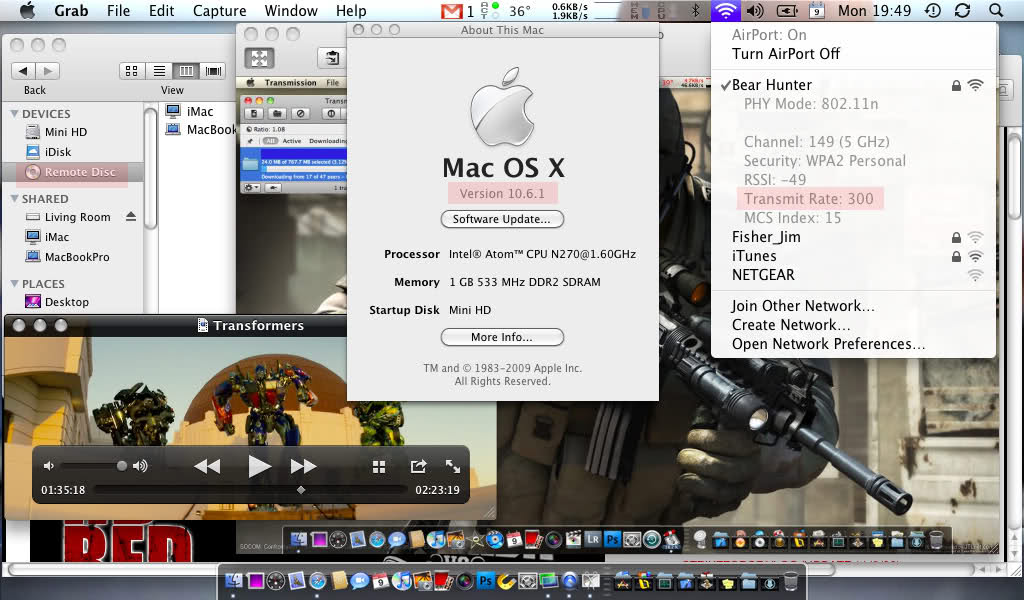Click the Bluetooth menu bar icon

(696, 11)
